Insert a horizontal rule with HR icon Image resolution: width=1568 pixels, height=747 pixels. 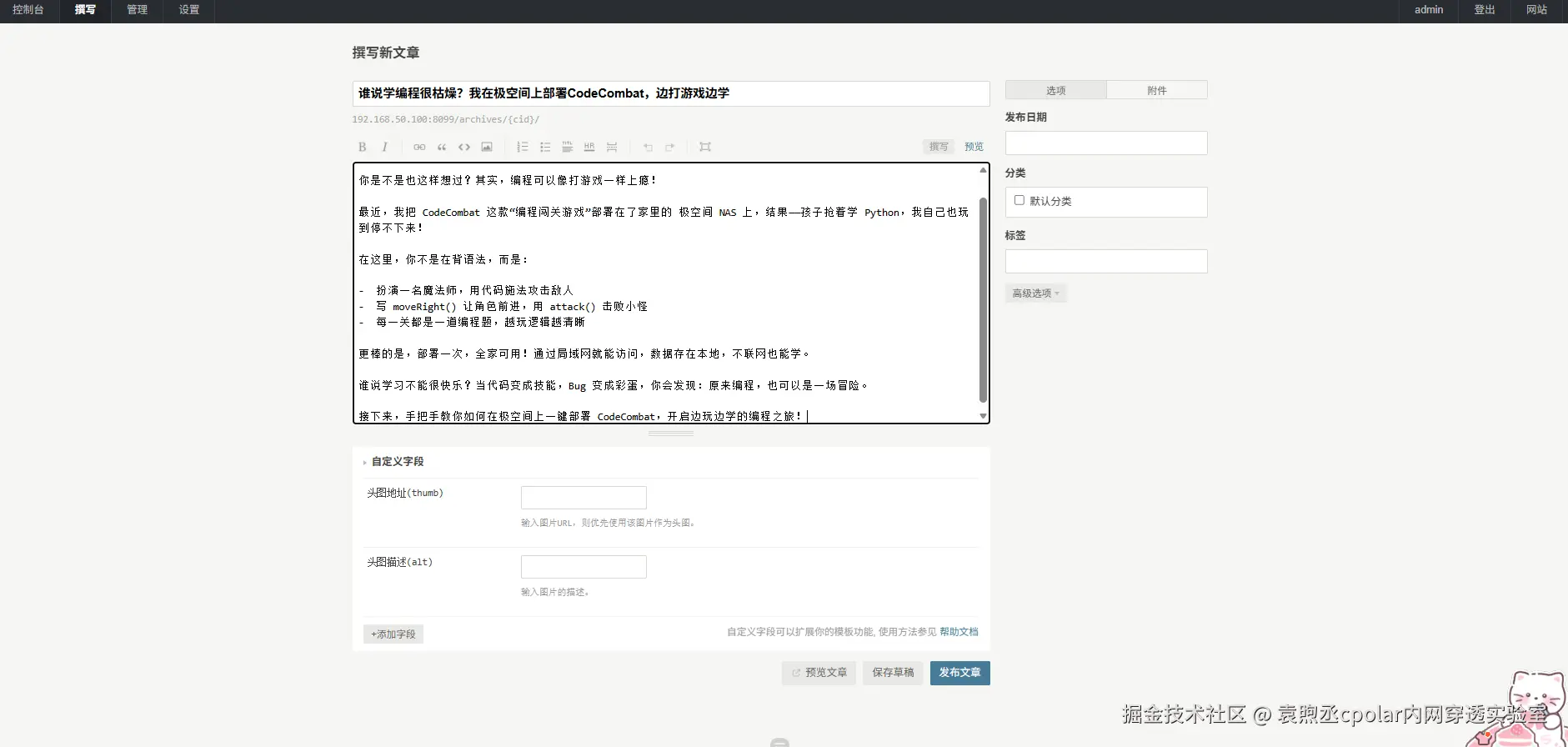point(589,147)
